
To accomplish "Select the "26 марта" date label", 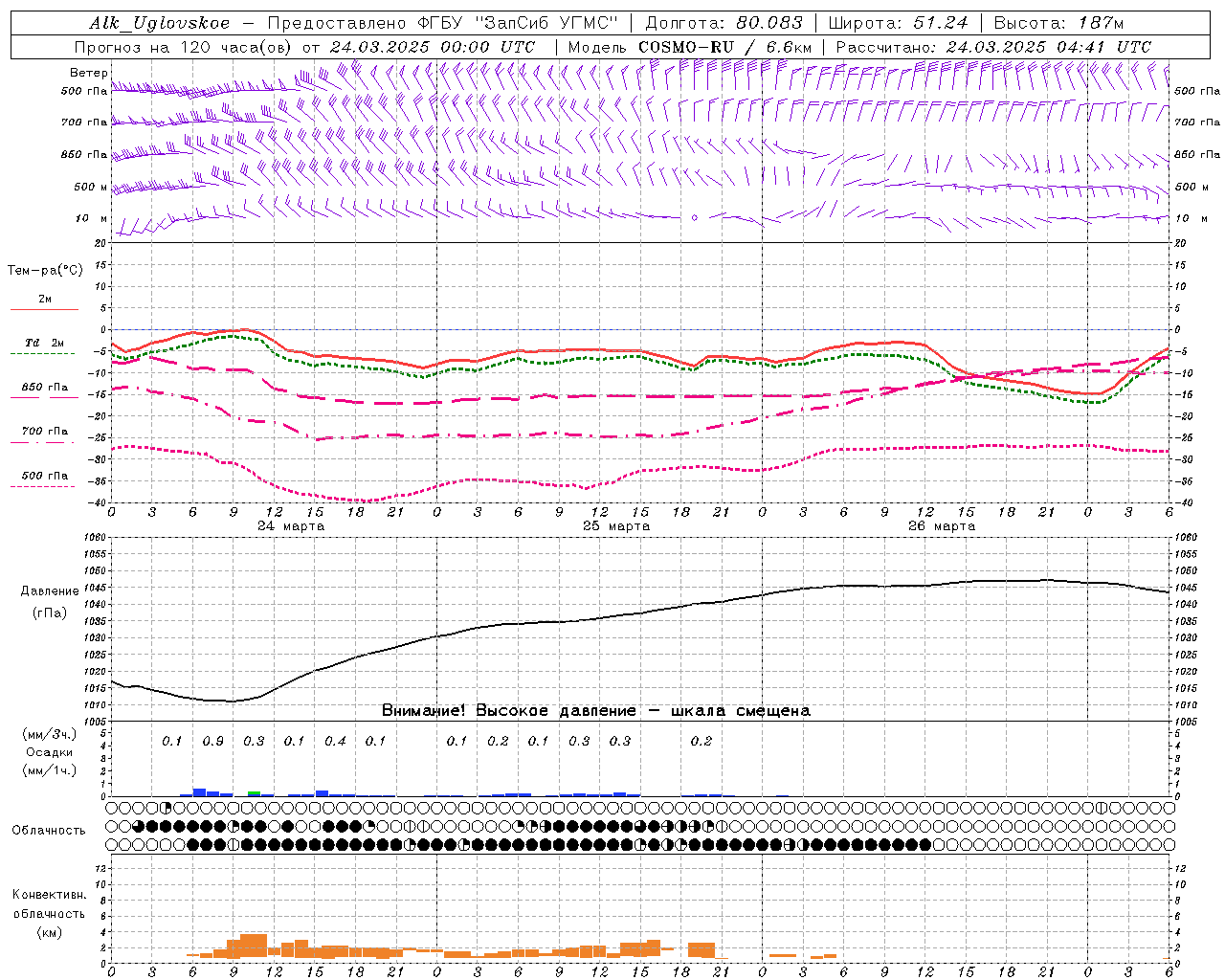I will 942,526.
